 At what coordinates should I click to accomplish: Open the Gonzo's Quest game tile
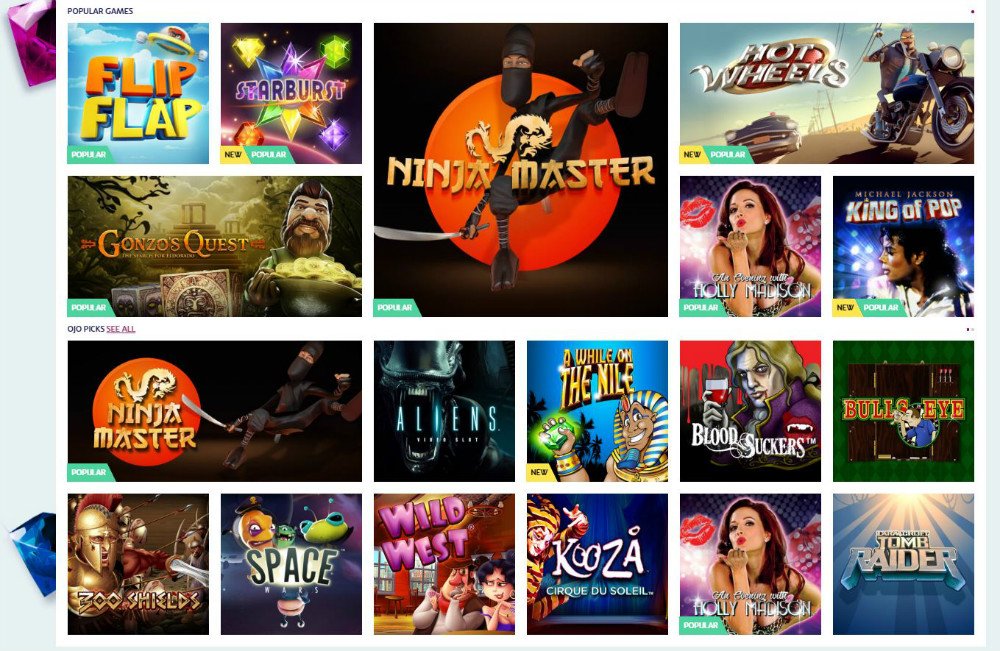[214, 246]
